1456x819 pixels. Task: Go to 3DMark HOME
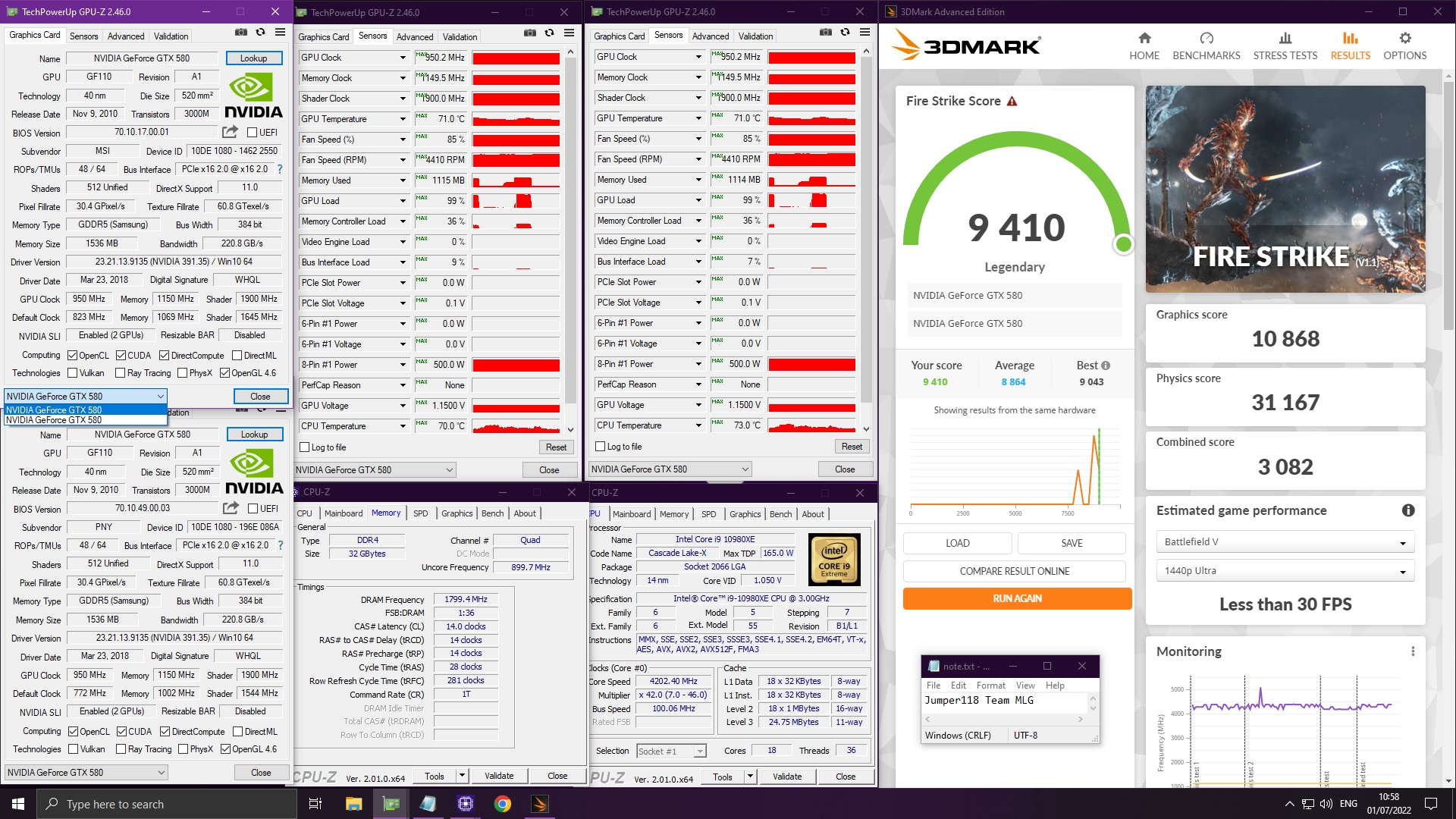[x=1144, y=45]
